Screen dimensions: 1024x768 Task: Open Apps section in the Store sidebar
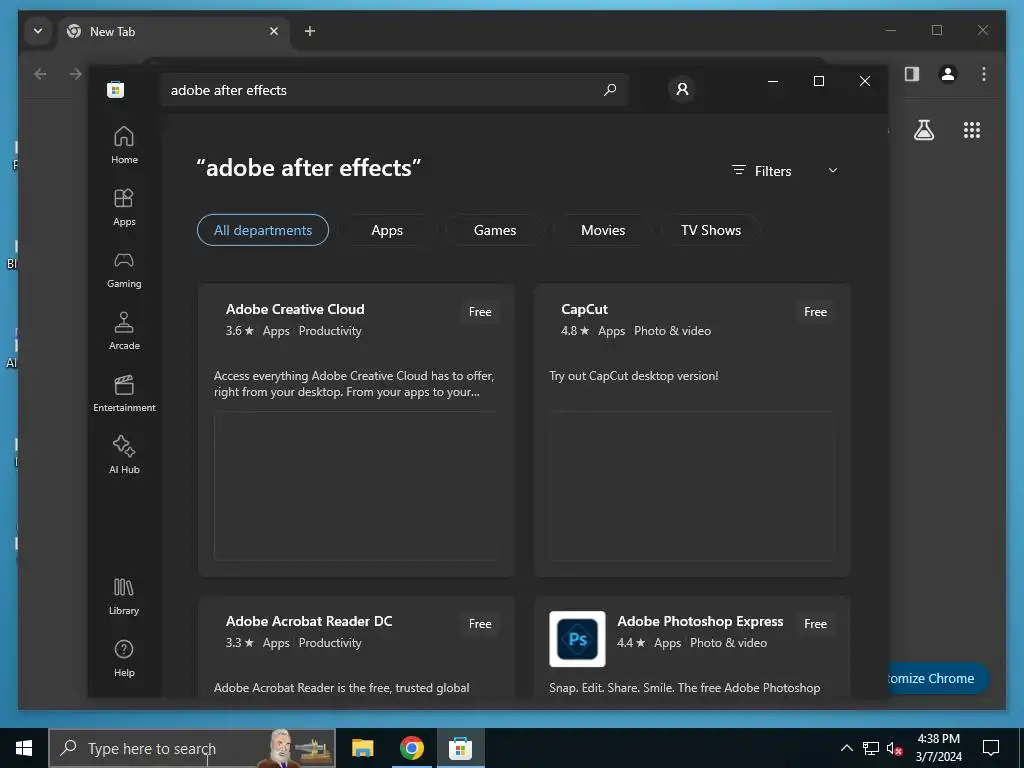pyautogui.click(x=124, y=208)
